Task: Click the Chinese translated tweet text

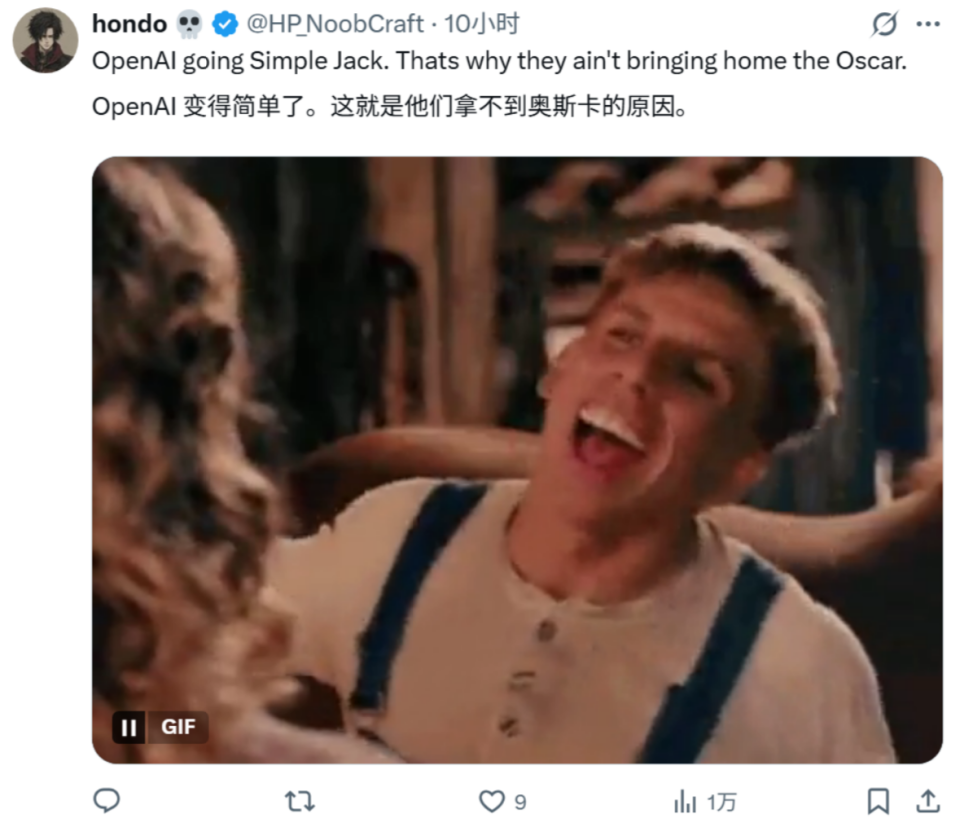Action: 390,105
